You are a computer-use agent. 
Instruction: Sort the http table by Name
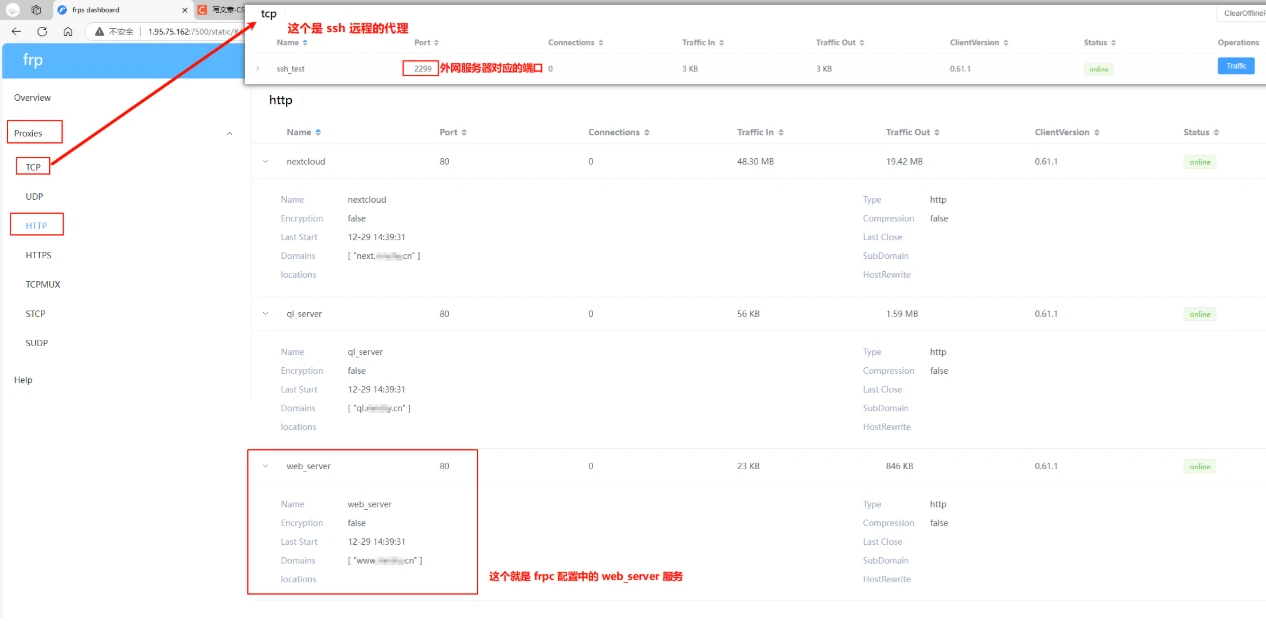304,132
